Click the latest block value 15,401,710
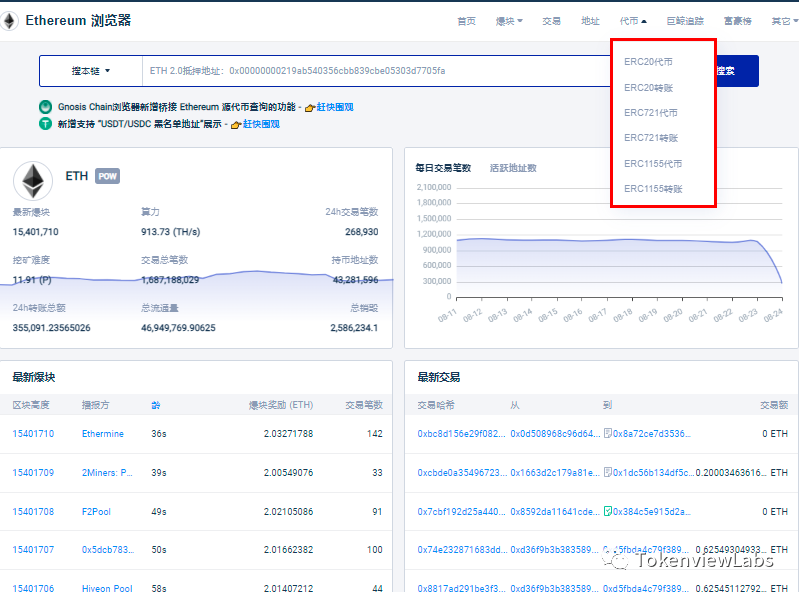The height and width of the screenshot is (592, 799). [36, 232]
